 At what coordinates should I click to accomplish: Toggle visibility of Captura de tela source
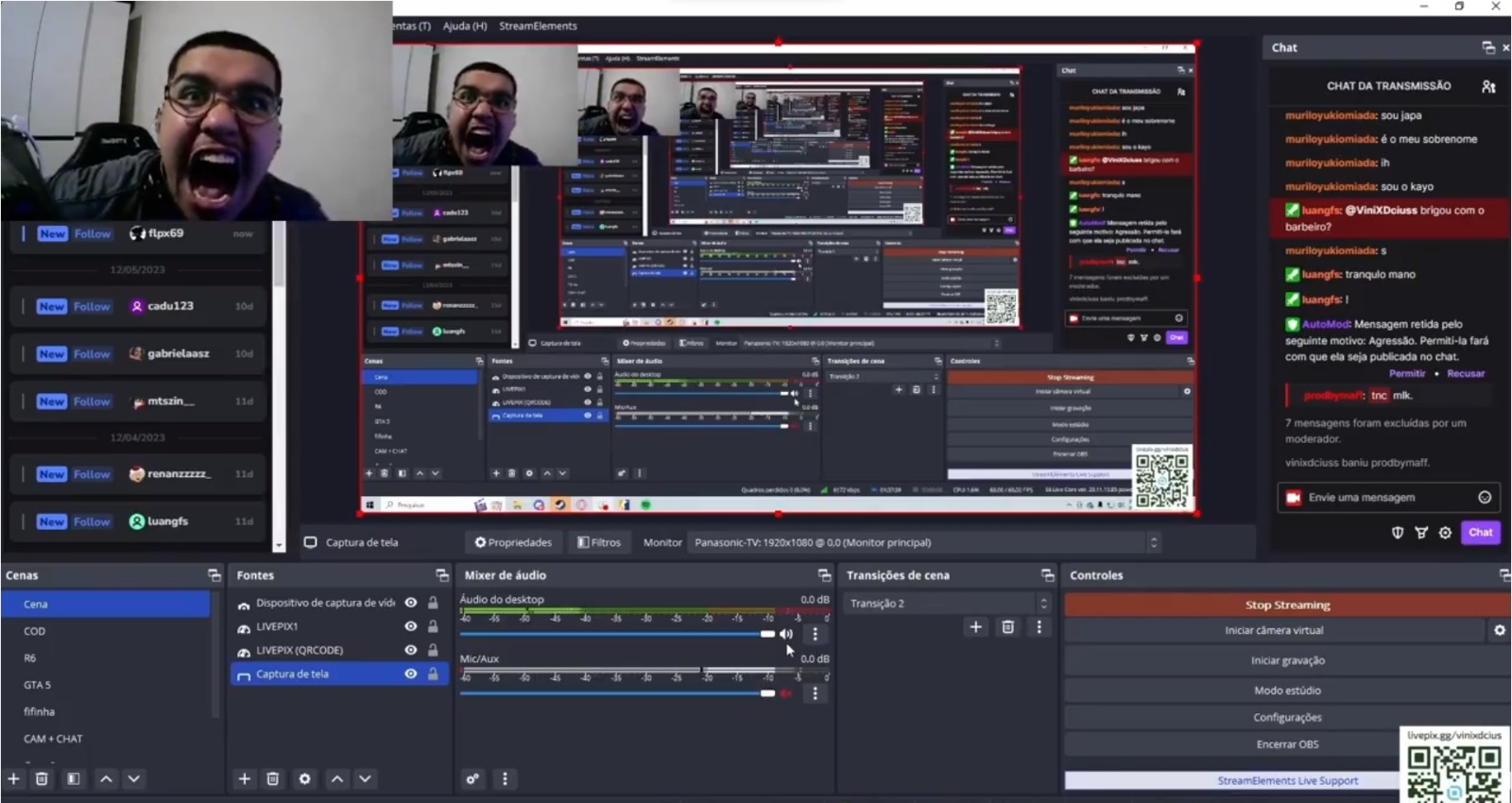(x=411, y=674)
